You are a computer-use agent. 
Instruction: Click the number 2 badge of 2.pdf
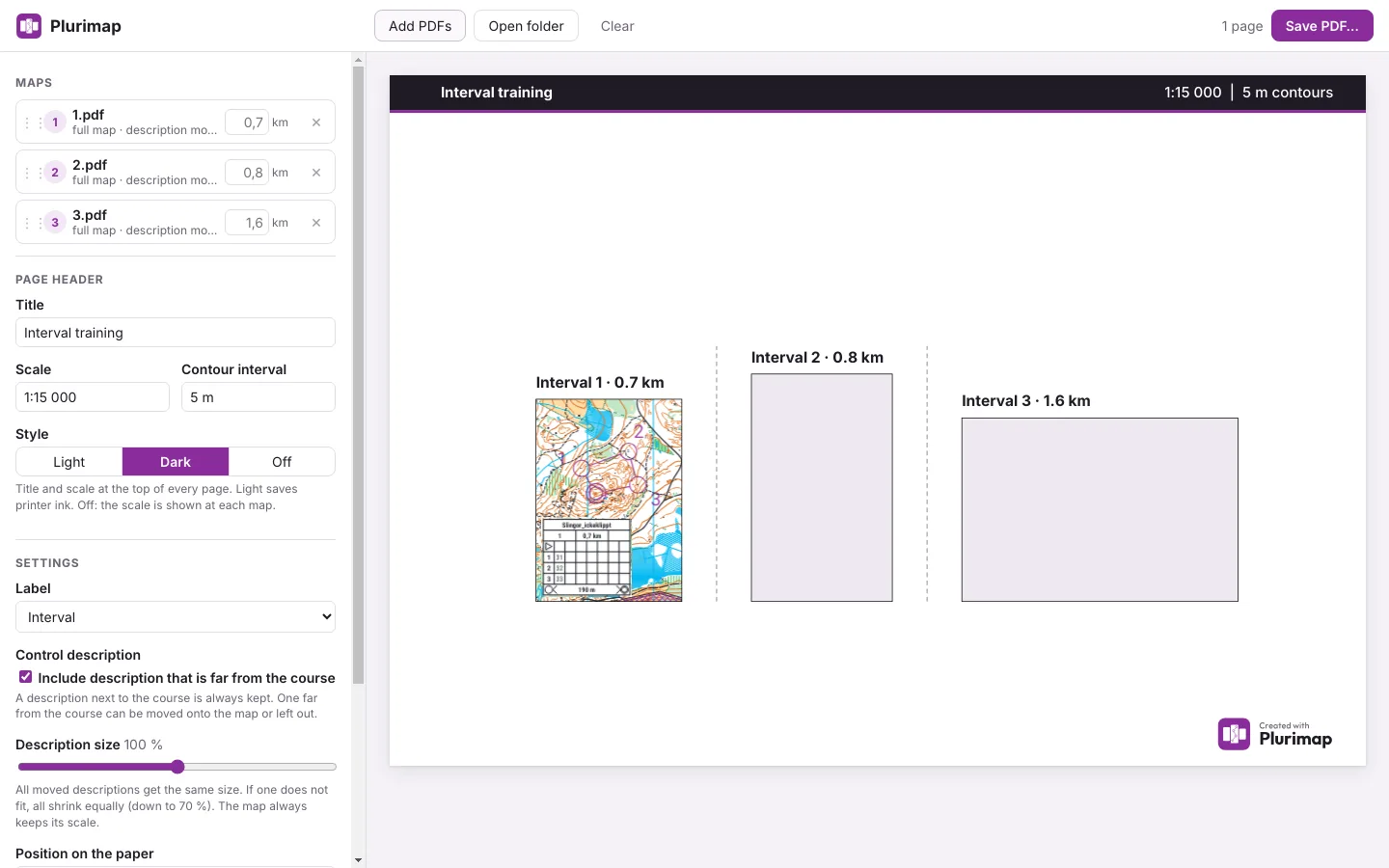[x=55, y=173]
